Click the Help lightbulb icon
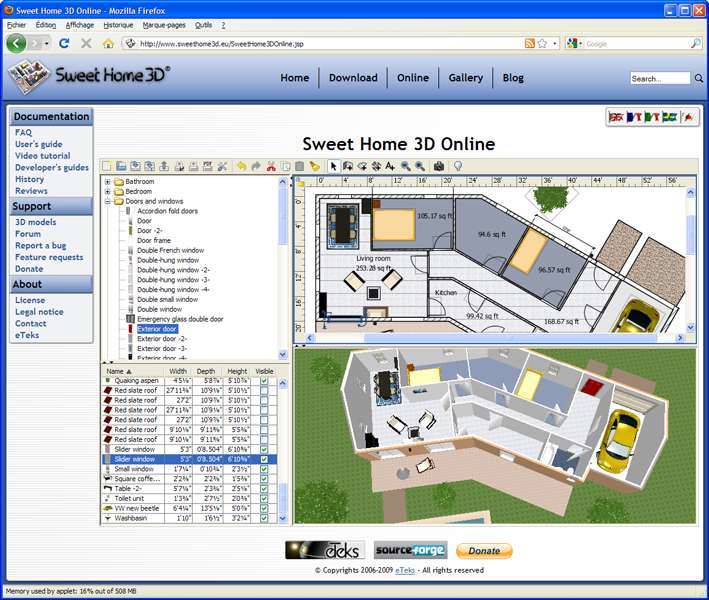The image size is (709, 600). 458,166
